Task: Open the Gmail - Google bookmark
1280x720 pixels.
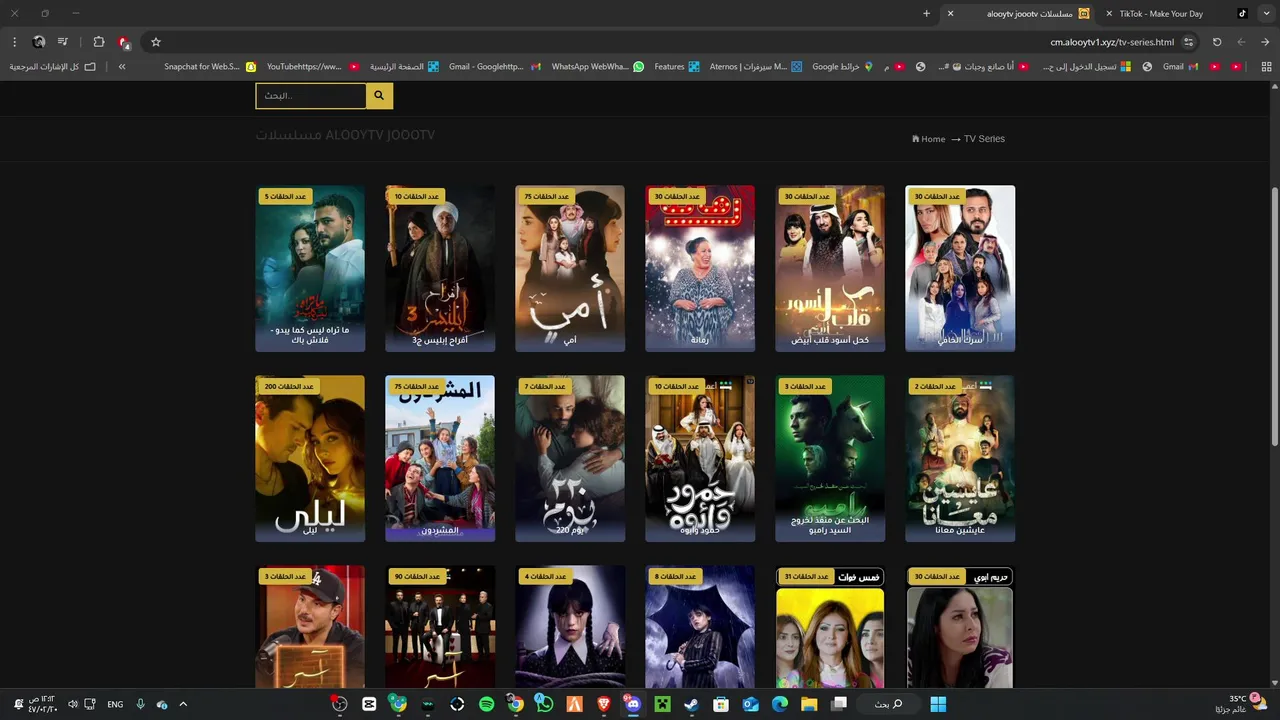Action: click(x=495, y=67)
